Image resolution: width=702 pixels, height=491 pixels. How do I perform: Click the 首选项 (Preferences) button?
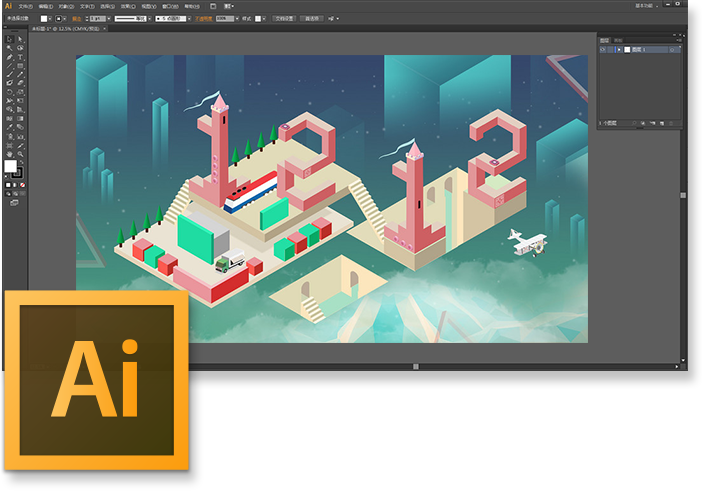[312, 19]
